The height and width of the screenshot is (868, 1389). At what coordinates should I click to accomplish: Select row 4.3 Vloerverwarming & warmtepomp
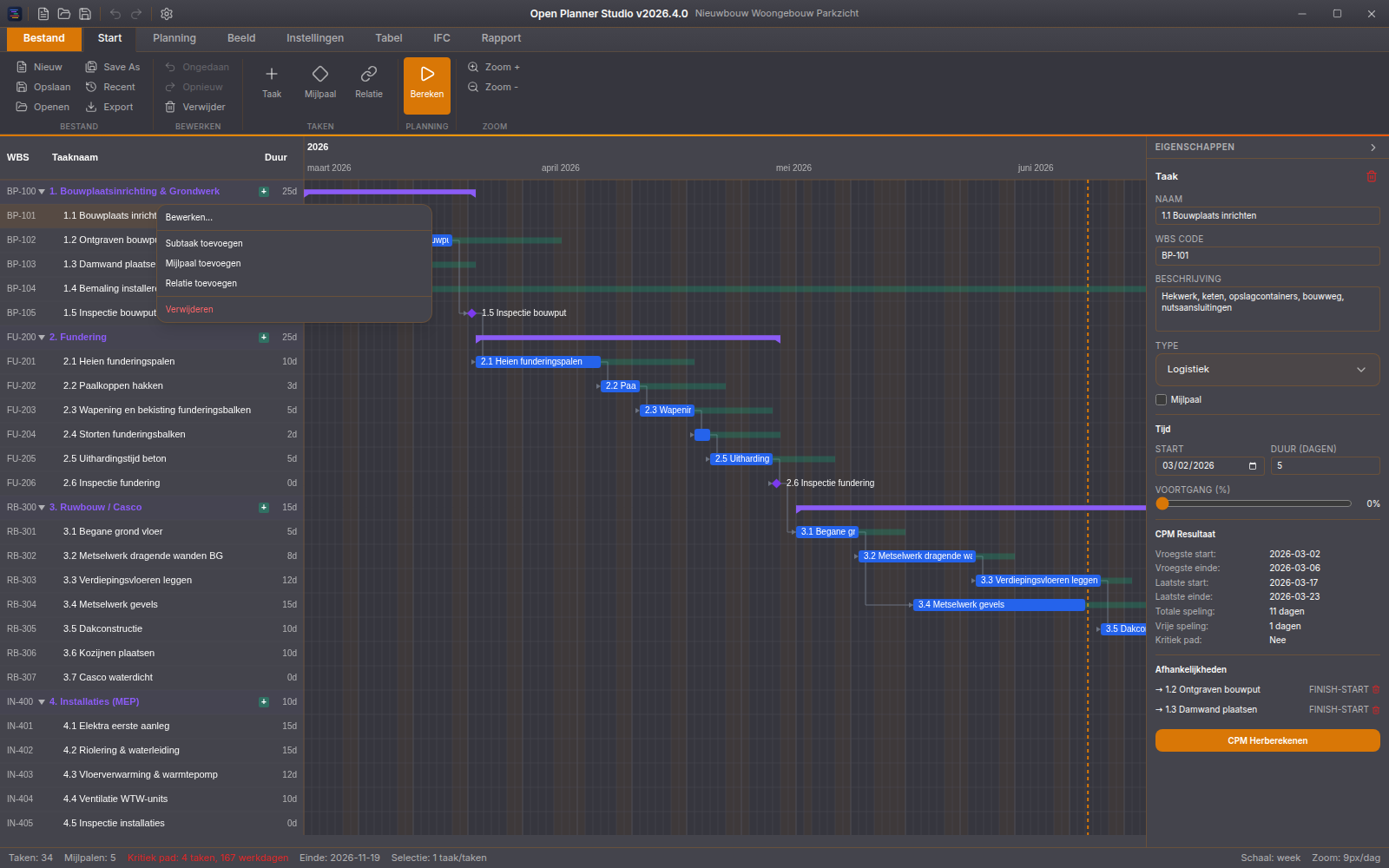click(x=152, y=774)
